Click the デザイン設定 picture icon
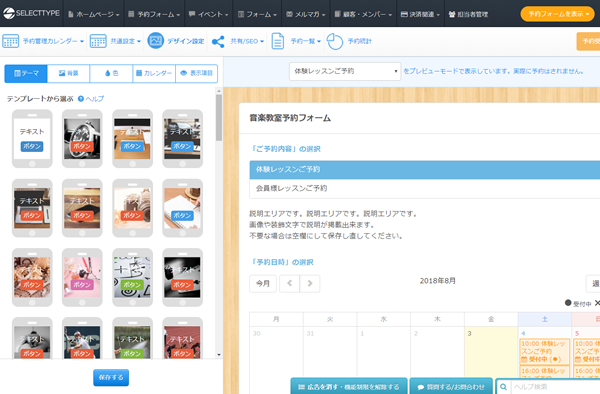The image size is (600, 394). pos(155,41)
